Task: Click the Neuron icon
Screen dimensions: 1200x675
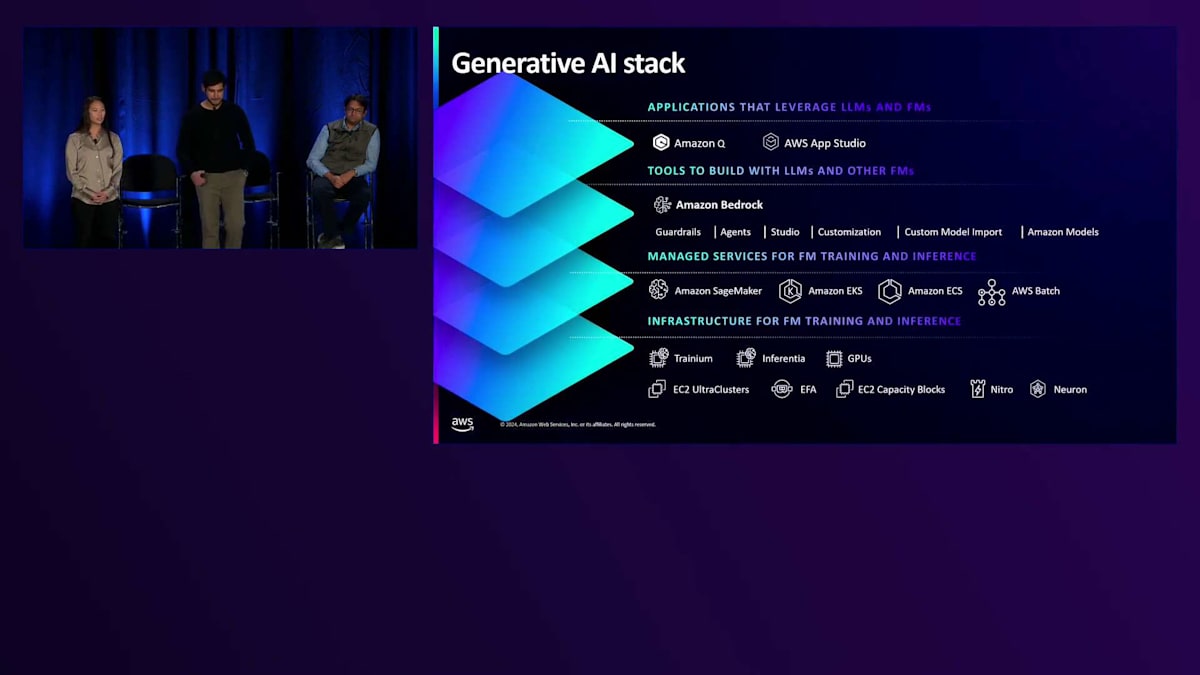Action: tap(1038, 389)
